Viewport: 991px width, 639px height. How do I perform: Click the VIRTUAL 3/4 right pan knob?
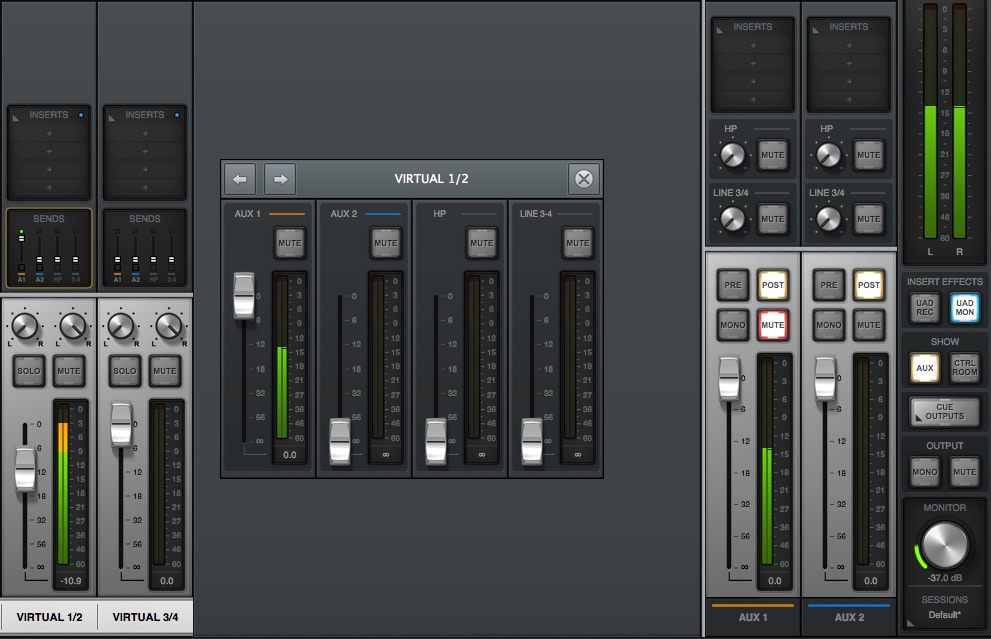169,325
